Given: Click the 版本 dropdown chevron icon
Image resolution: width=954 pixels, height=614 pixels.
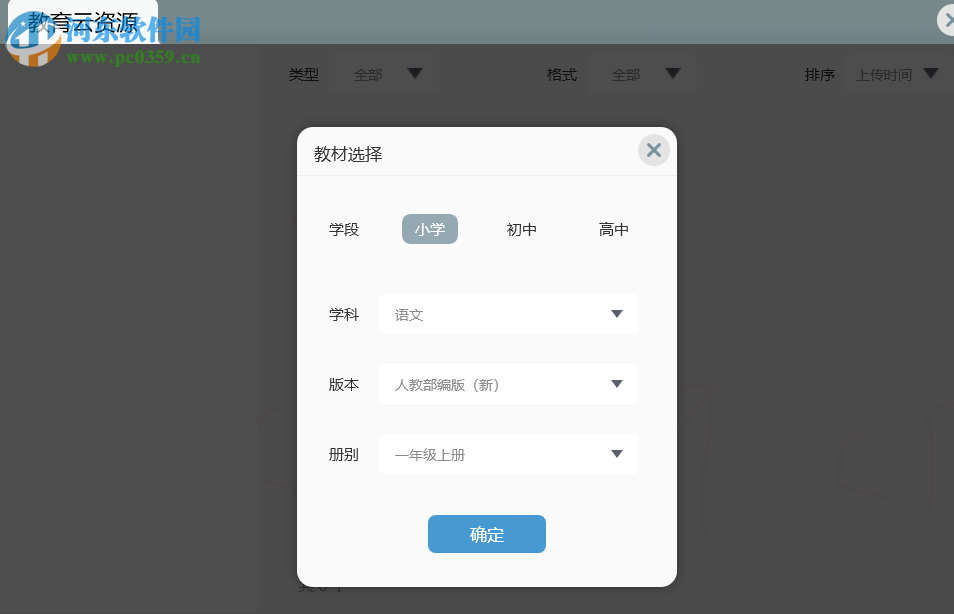Looking at the screenshot, I should pyautogui.click(x=618, y=383).
